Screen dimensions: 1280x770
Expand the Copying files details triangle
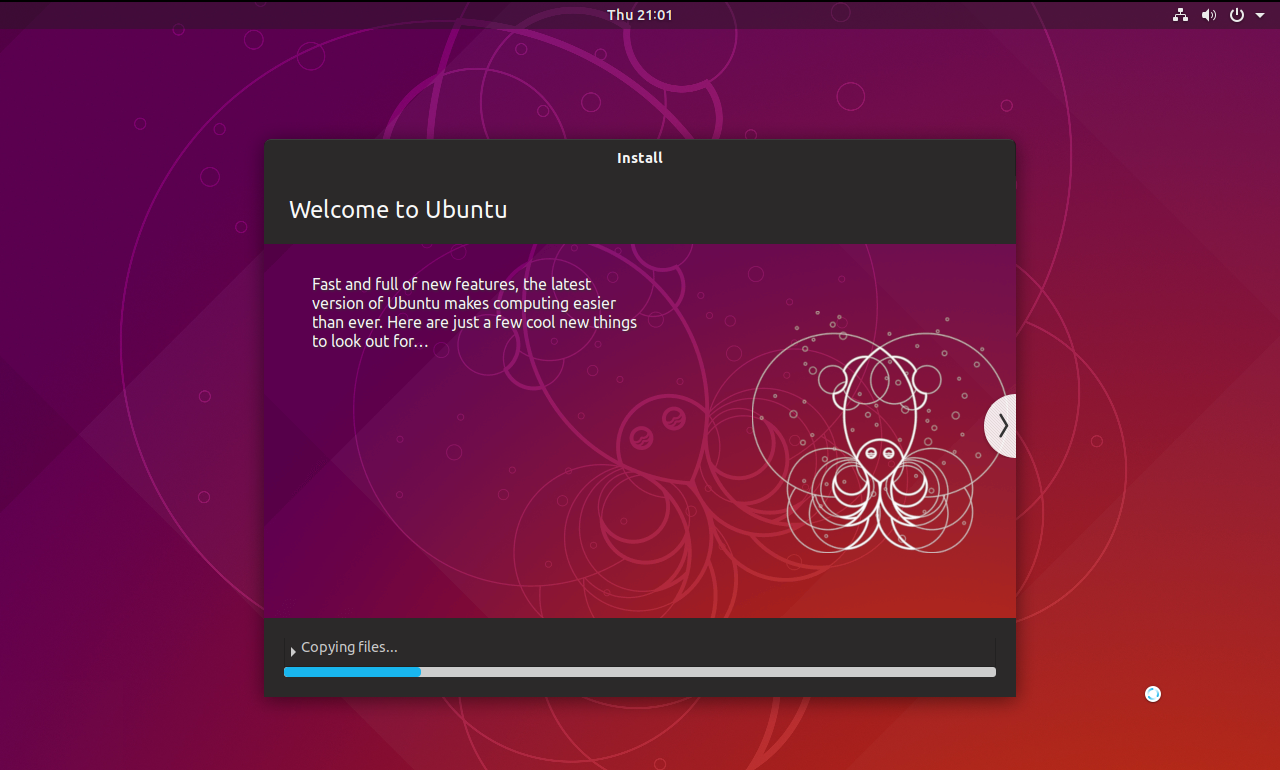pos(292,651)
